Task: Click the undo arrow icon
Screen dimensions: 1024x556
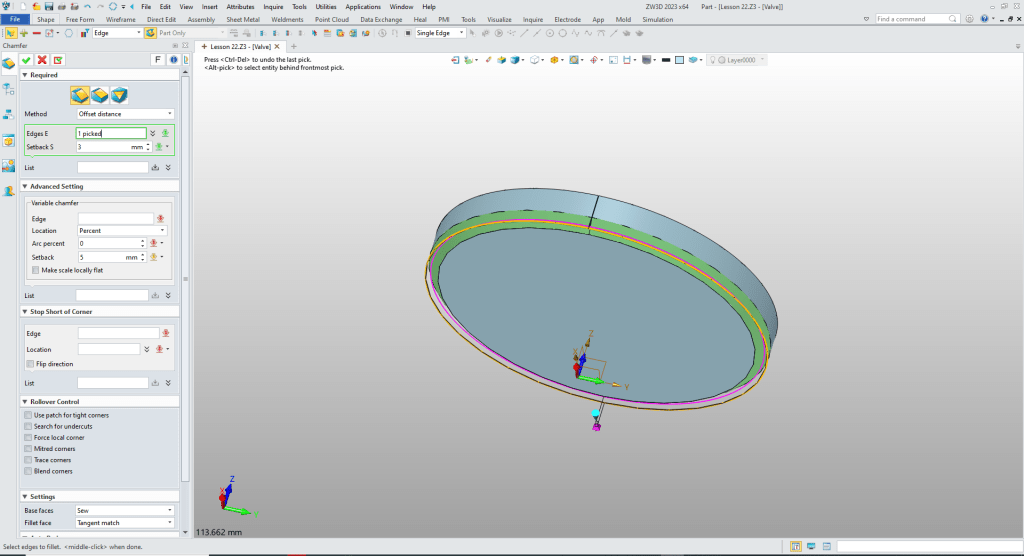Action: point(87,6)
